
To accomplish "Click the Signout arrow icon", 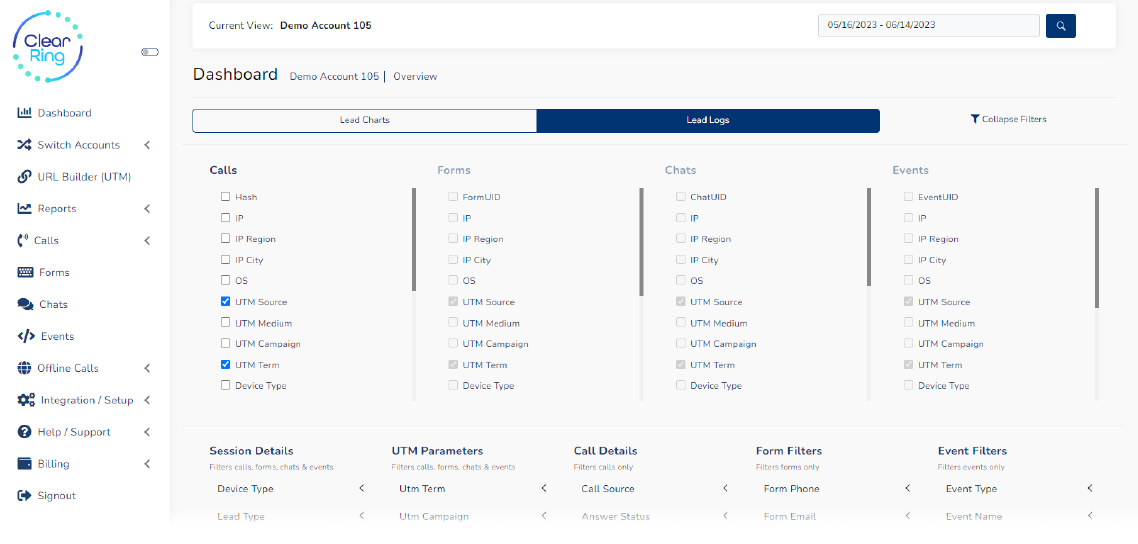I will pos(25,496).
